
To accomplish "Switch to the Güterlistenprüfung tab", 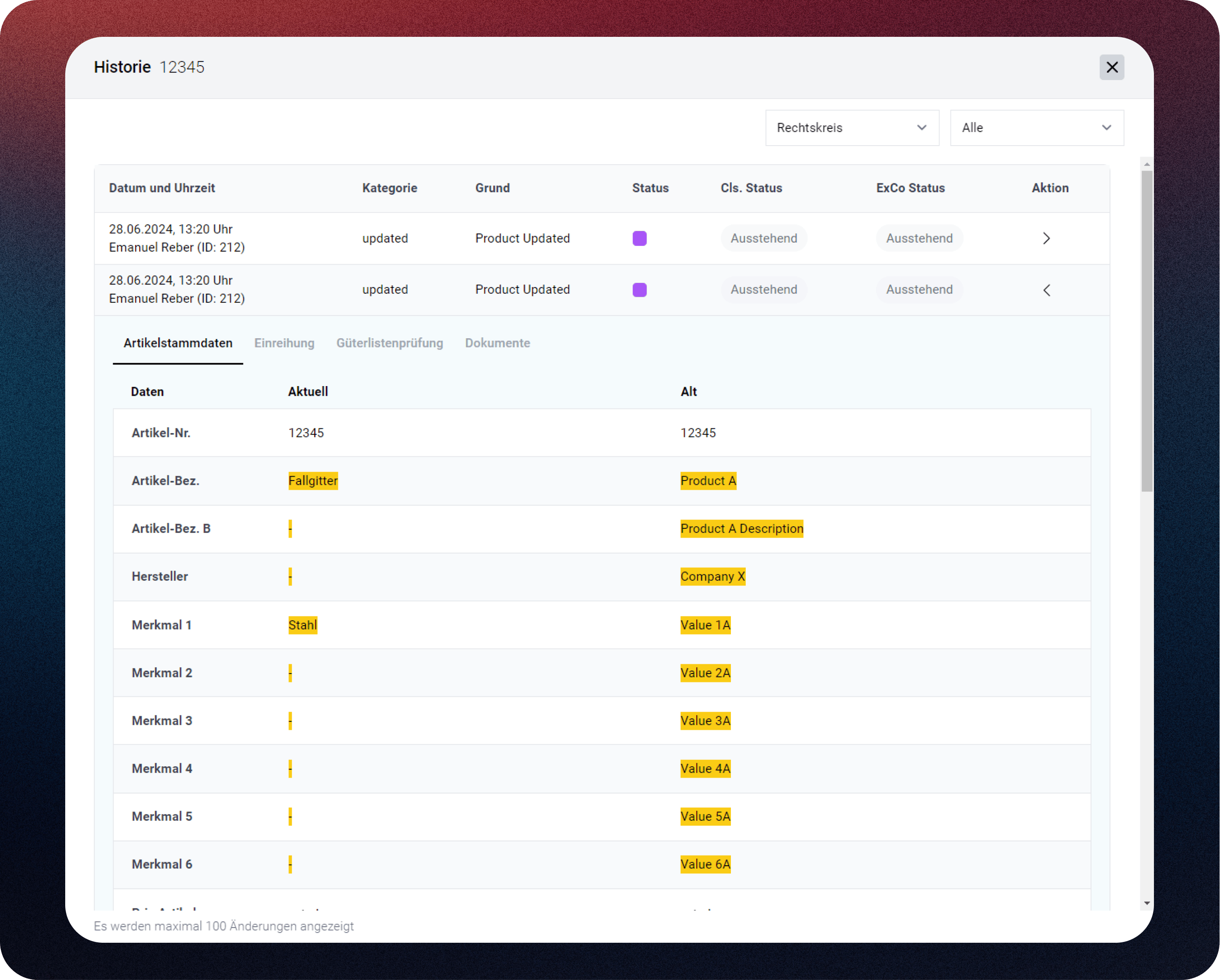I will (x=389, y=343).
